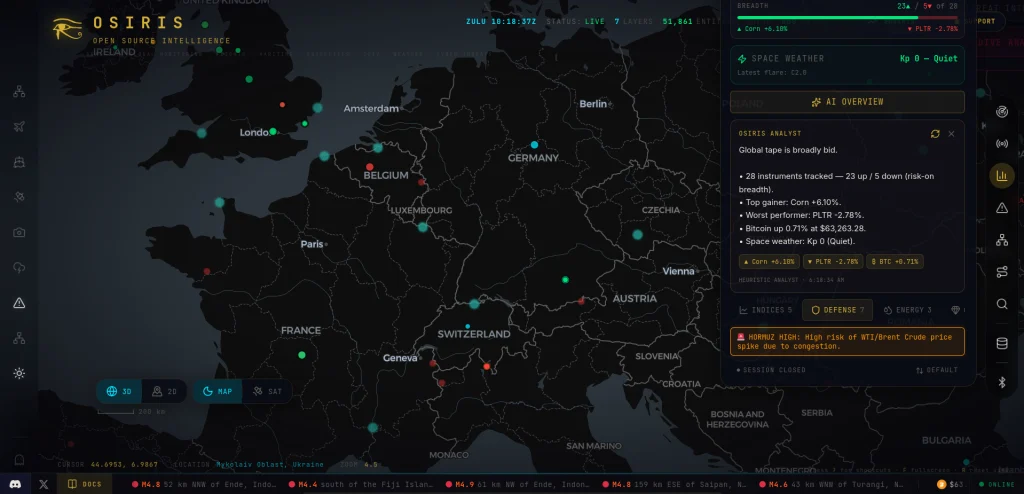Image resolution: width=1024 pixels, height=494 pixels.
Task: Select the storm weather cloud icon
Action: [19, 267]
